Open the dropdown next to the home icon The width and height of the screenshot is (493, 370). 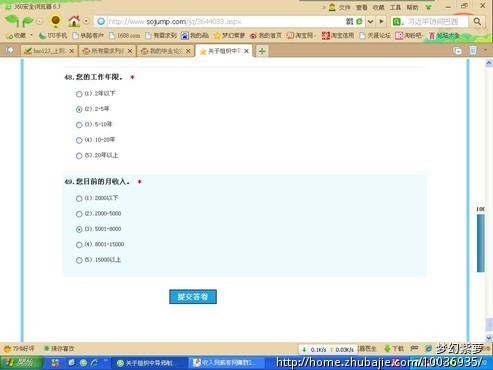86,21
